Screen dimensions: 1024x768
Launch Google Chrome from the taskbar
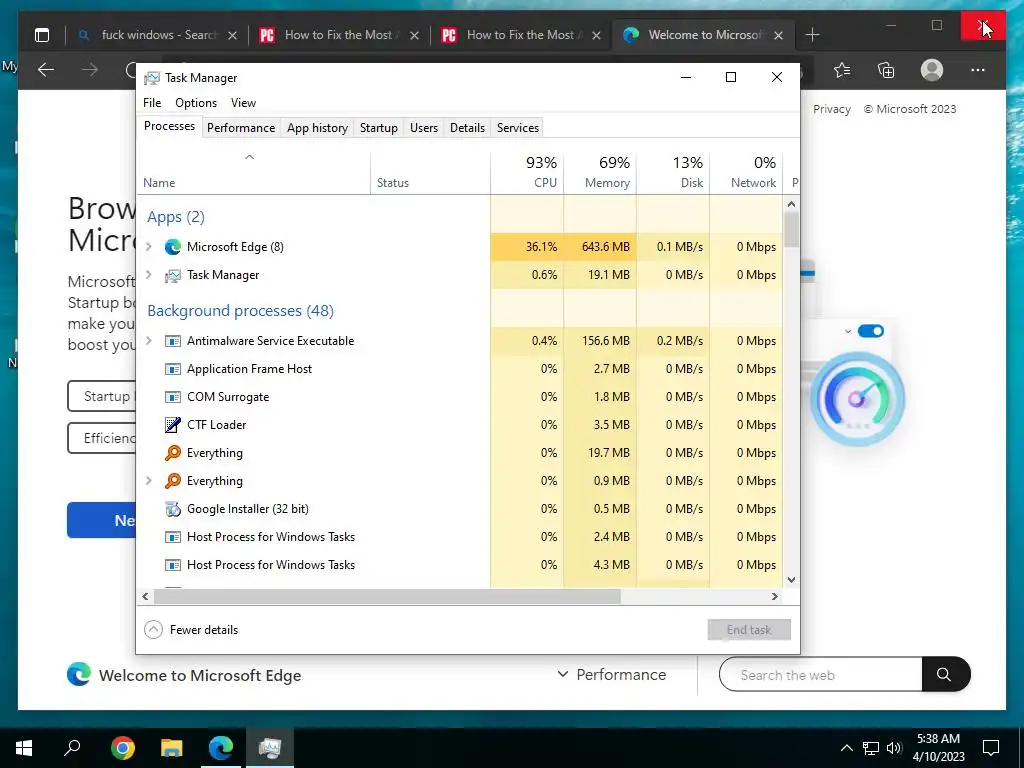(x=123, y=747)
